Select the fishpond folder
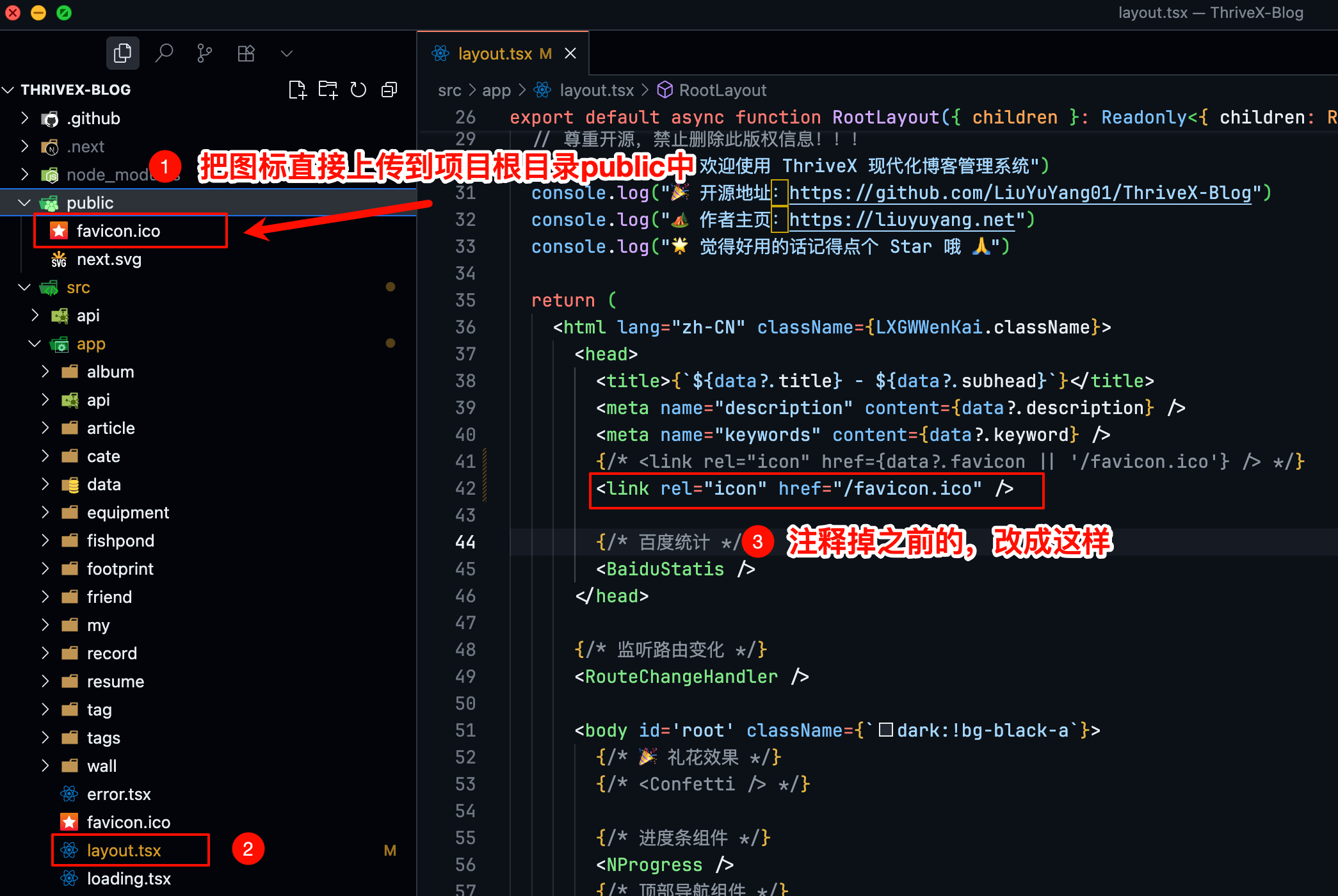Screen dimensions: 1338x896 pos(120,540)
